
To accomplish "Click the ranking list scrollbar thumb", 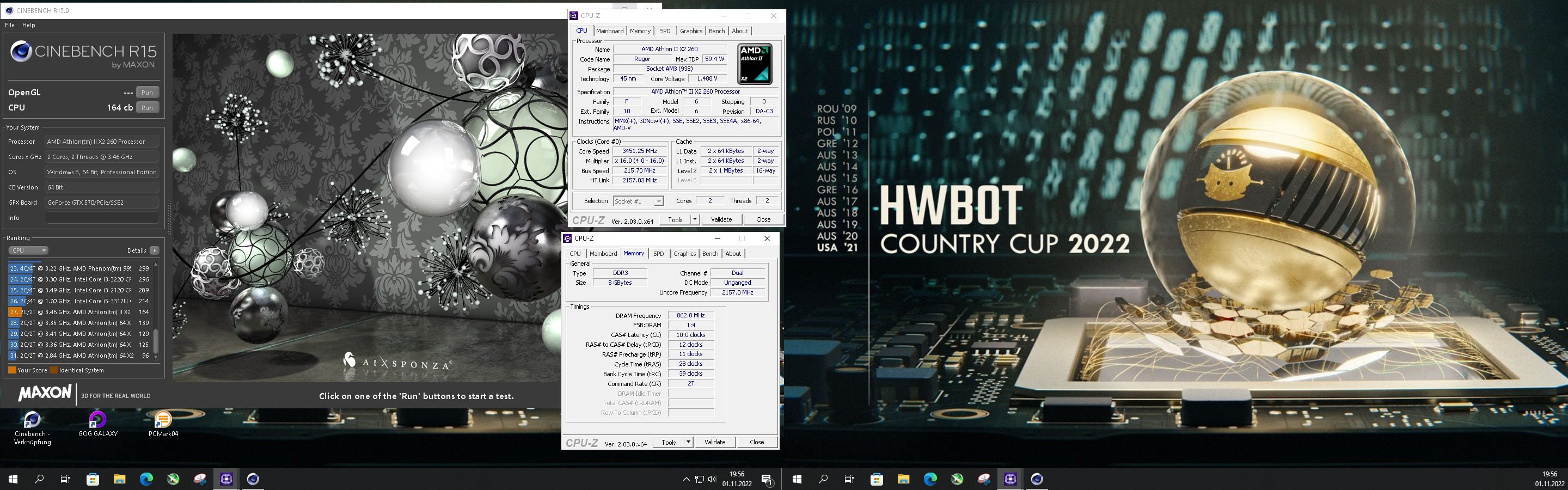I will pyautogui.click(x=156, y=341).
